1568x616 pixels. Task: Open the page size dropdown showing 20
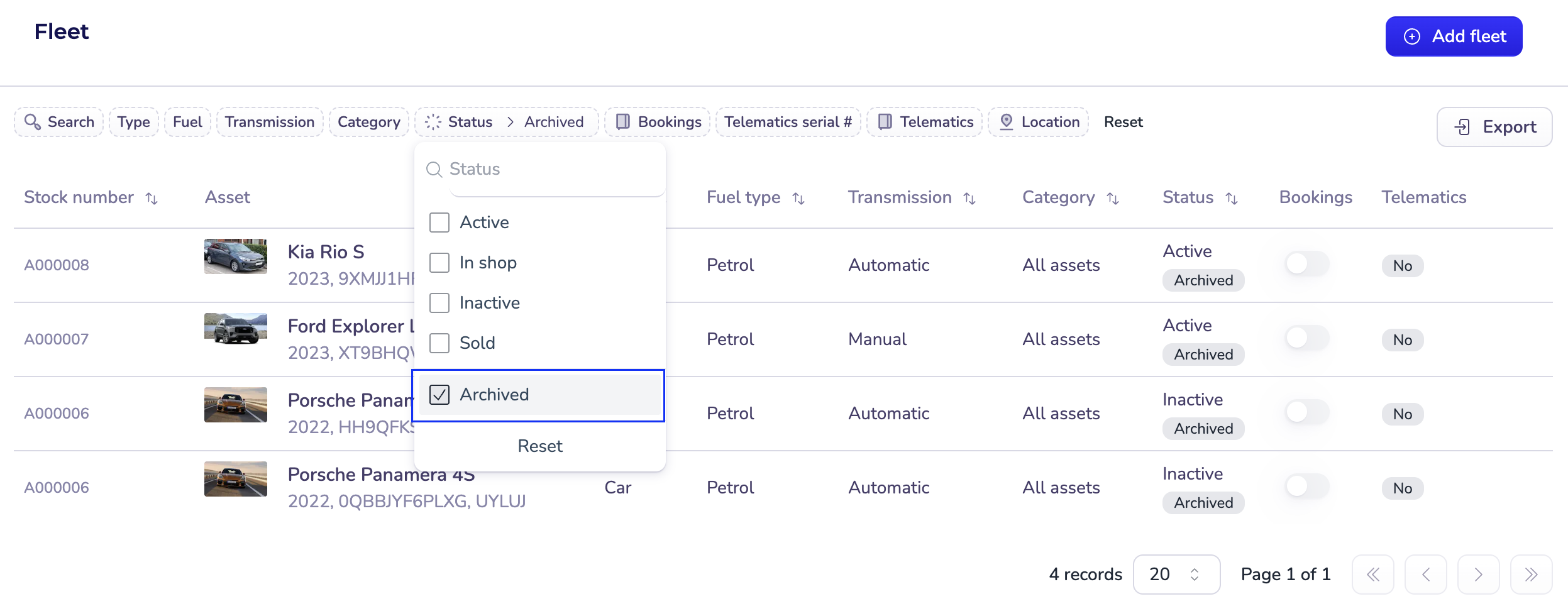[1176, 575]
